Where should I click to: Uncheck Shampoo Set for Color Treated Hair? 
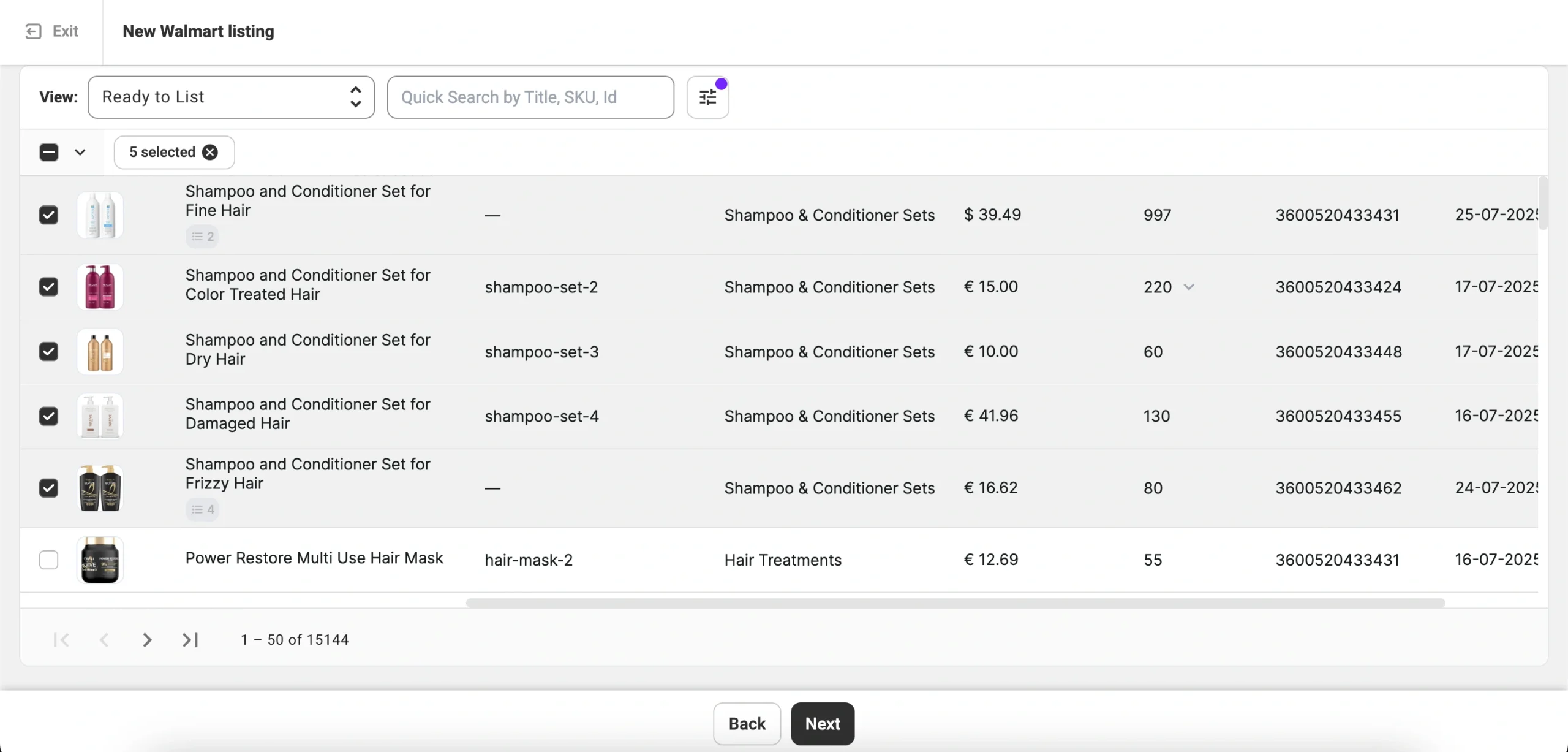click(49, 287)
